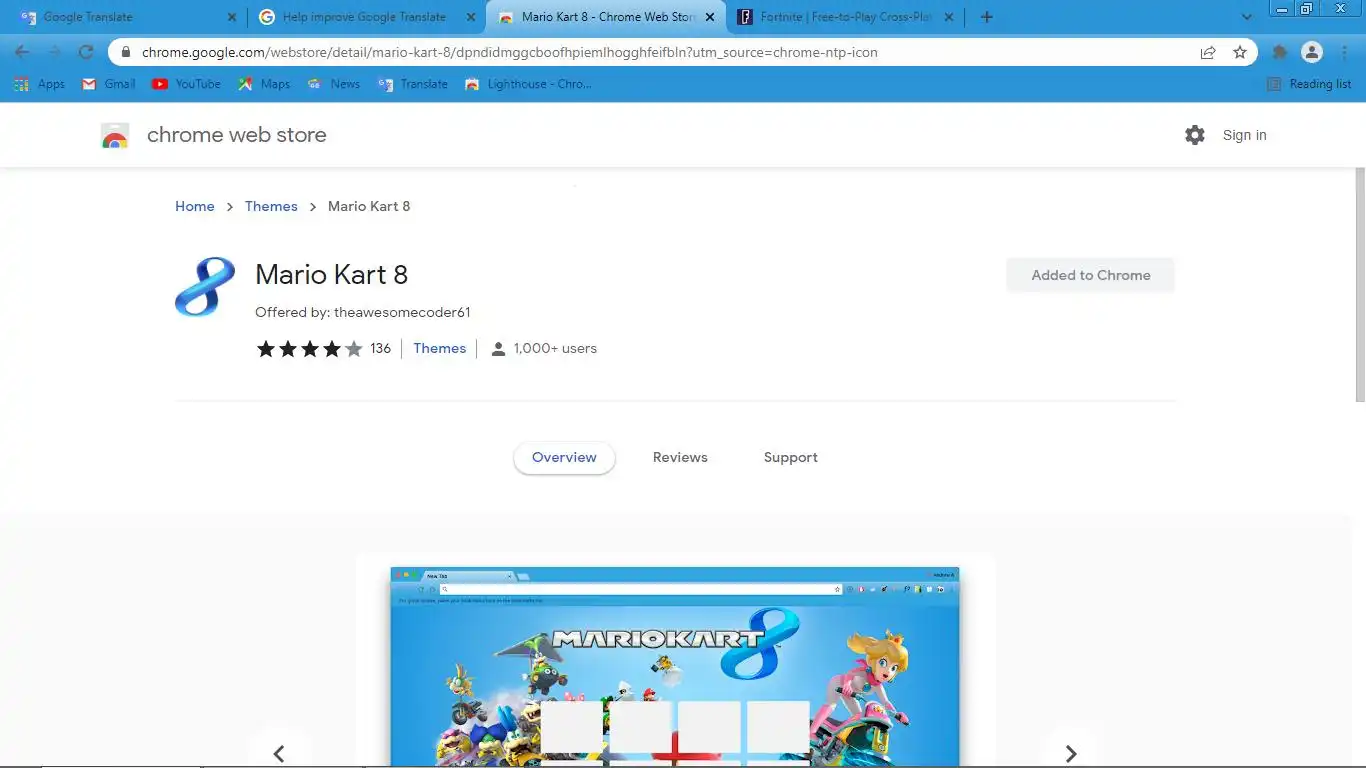Open News from bookmarks bar

334,84
